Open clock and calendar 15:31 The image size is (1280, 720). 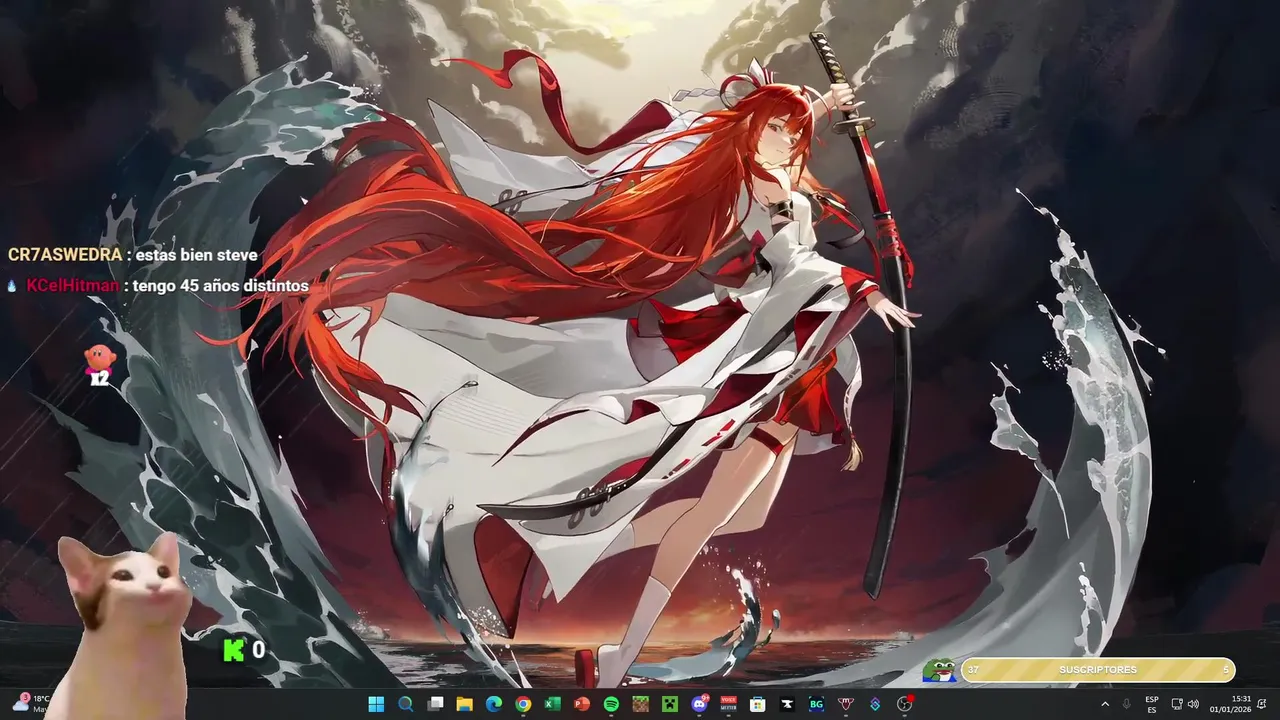pyautogui.click(x=1231, y=704)
